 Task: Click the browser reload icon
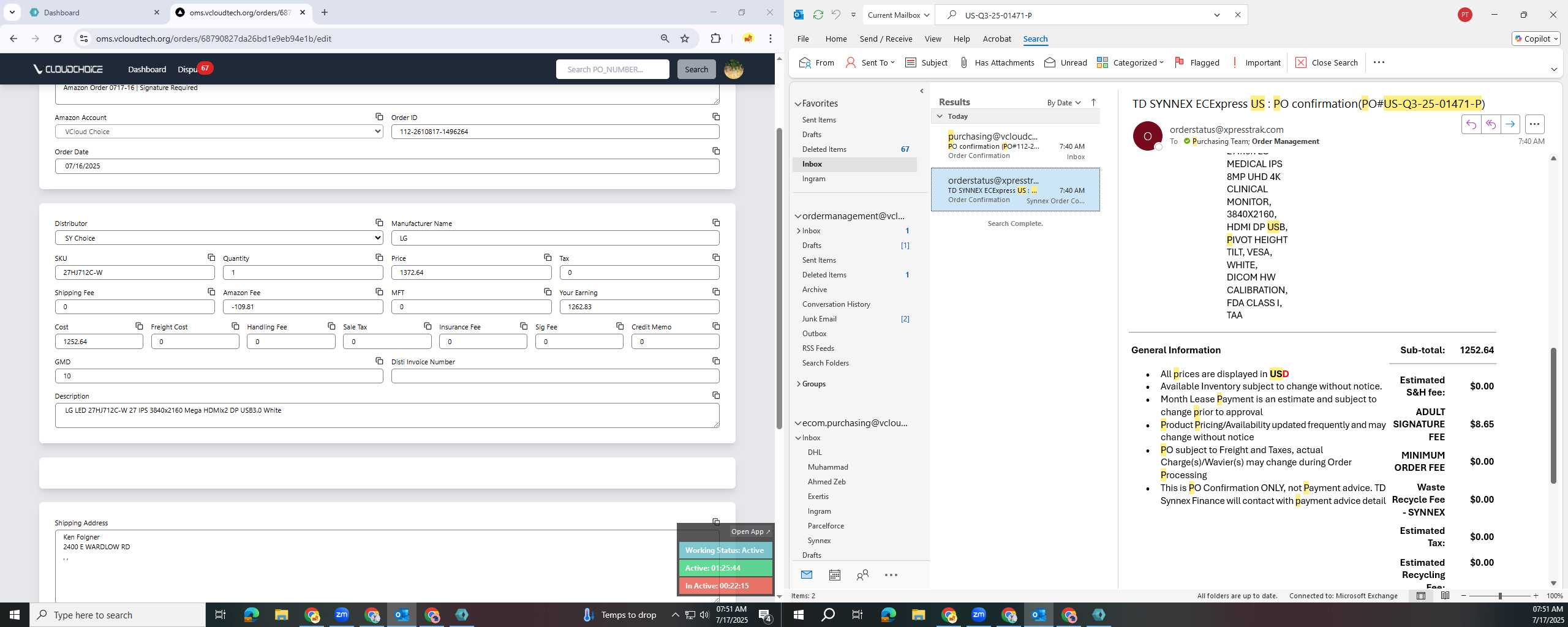[57, 39]
